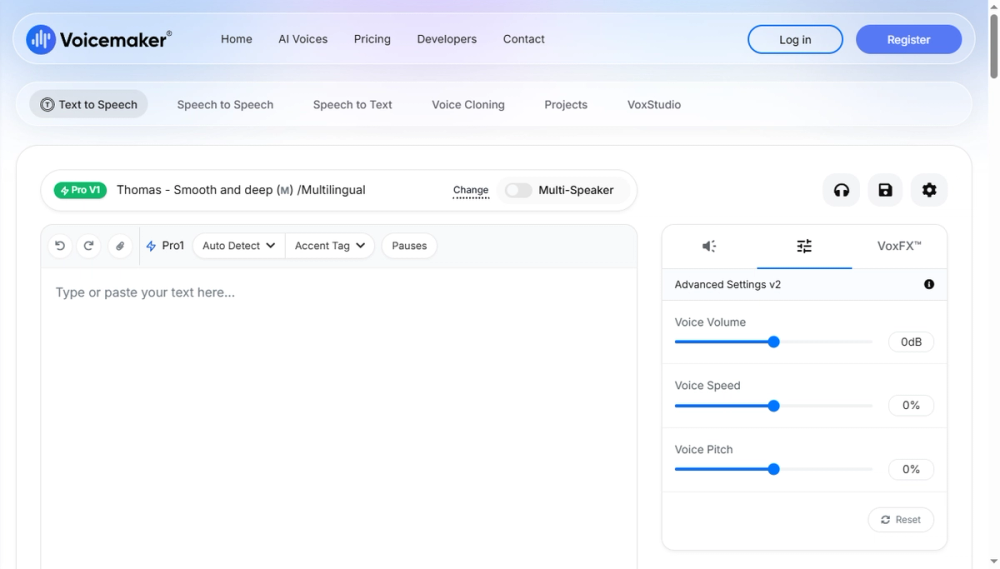Open the VoxStudio tab

coord(654,105)
